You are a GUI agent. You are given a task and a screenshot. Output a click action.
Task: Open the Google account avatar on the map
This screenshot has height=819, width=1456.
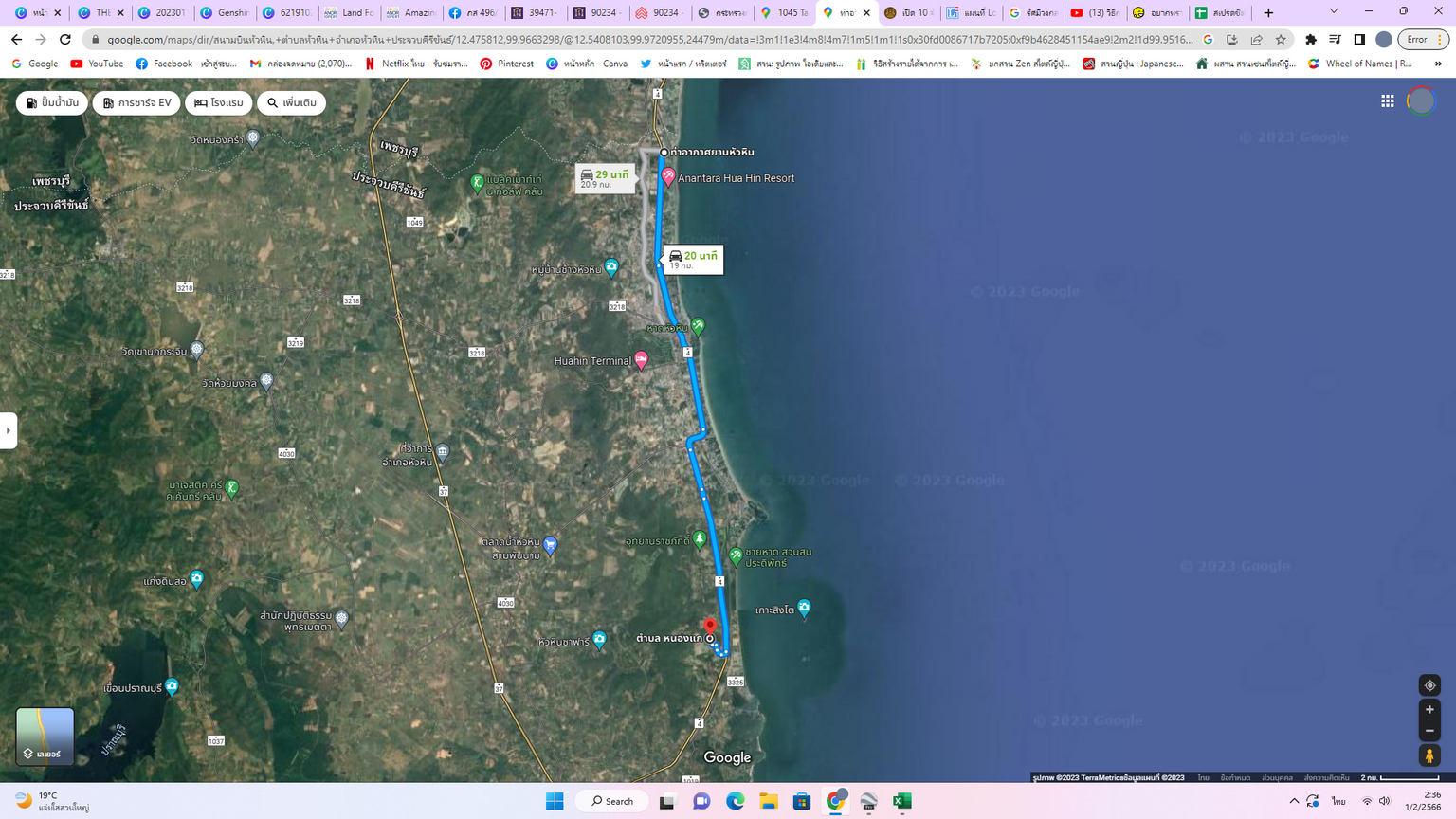(1421, 101)
